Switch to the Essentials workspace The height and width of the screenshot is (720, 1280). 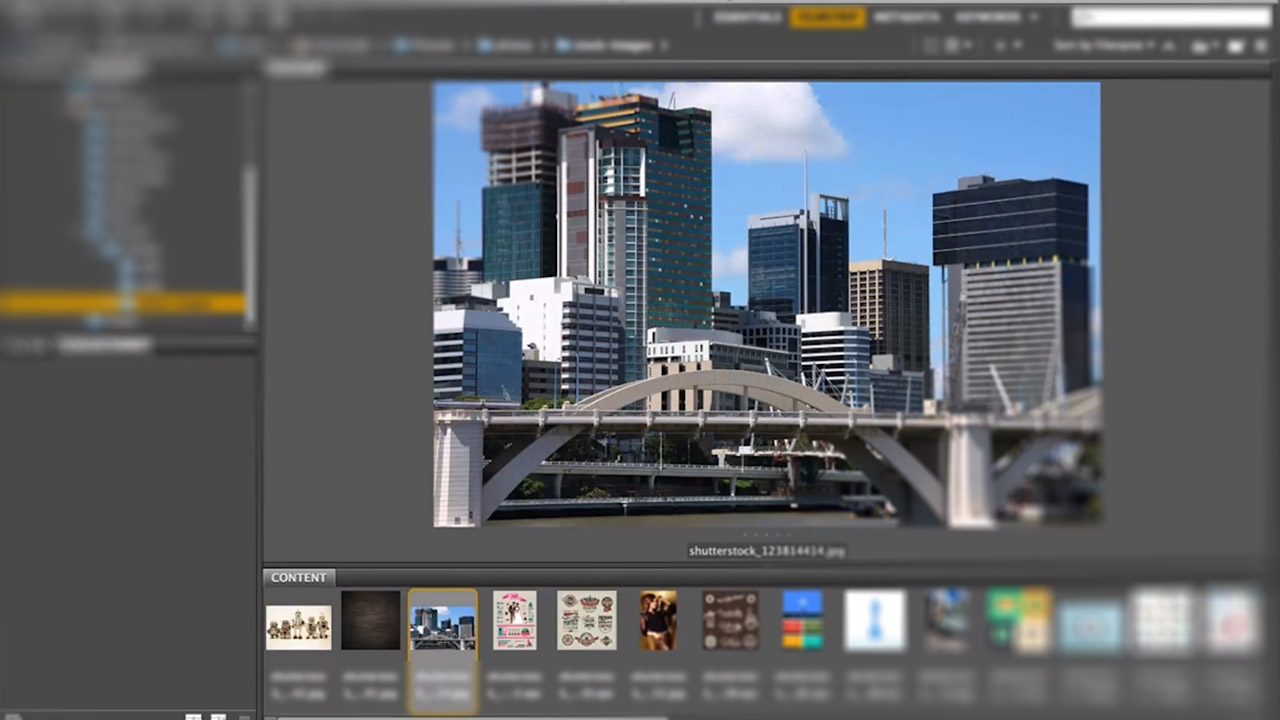747,17
